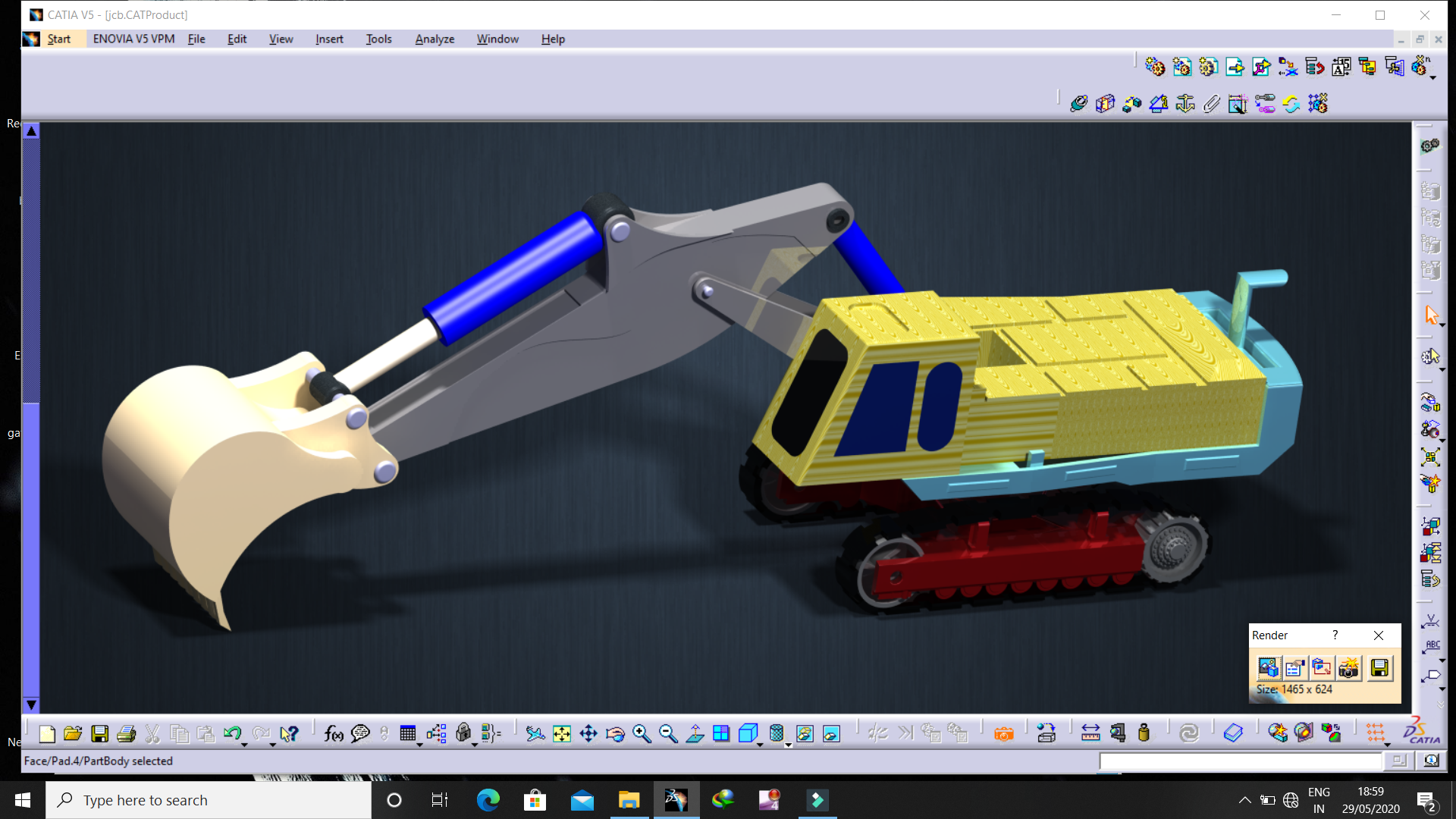Click the orange Capture camera icon

point(1003,733)
